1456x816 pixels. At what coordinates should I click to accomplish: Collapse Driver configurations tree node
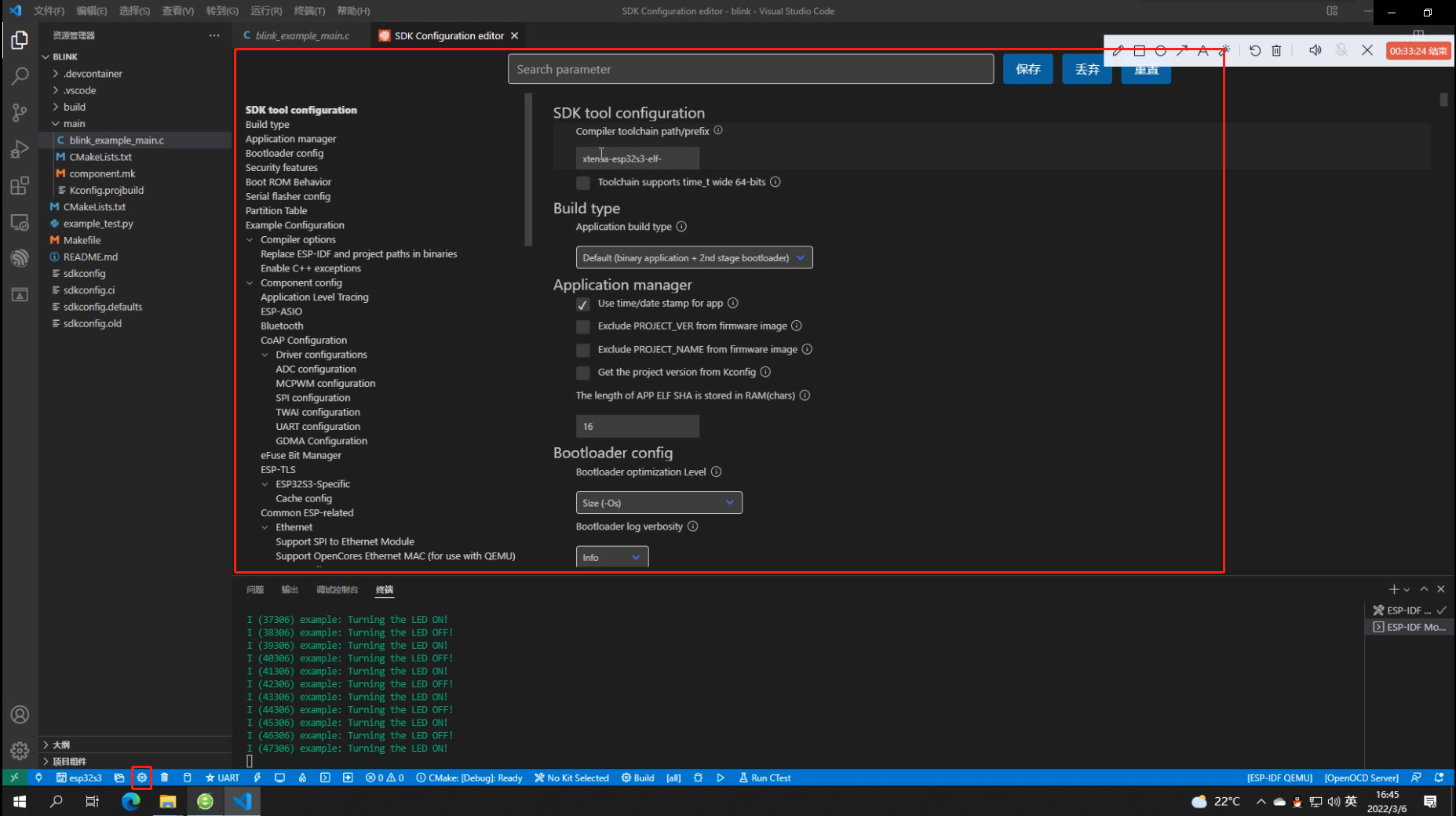pyautogui.click(x=265, y=355)
